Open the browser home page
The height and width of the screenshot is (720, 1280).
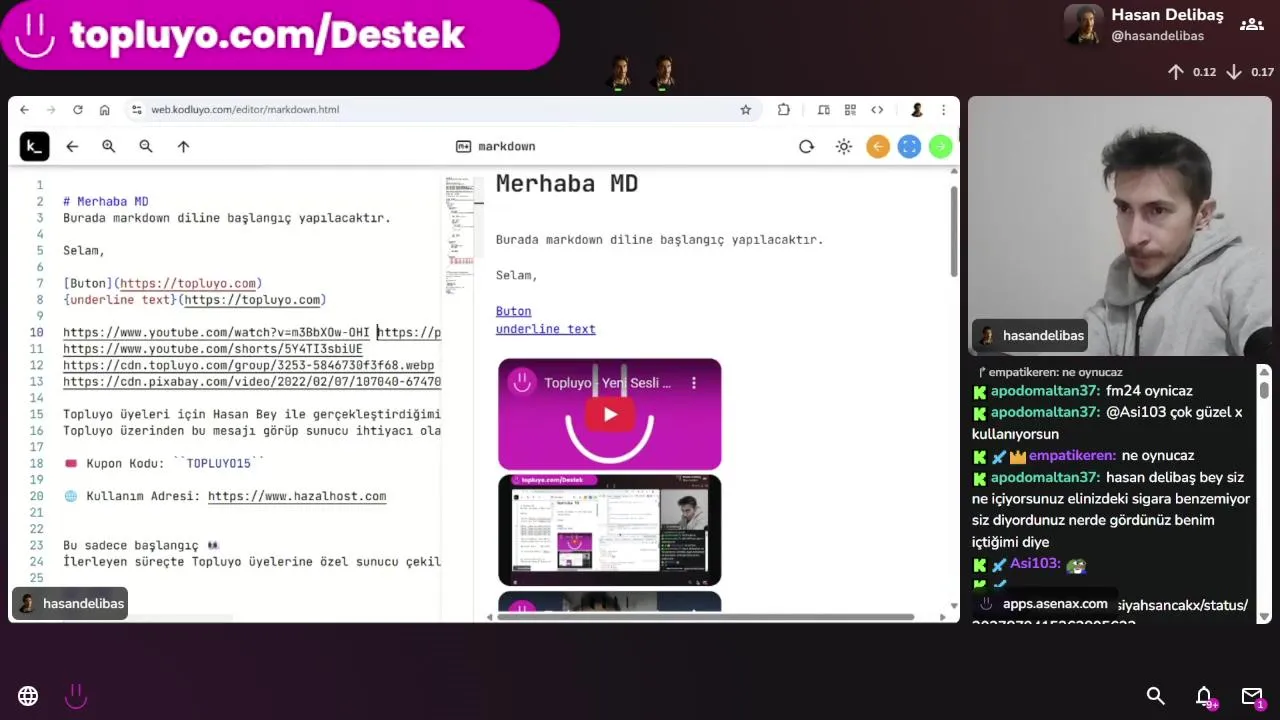click(x=104, y=110)
